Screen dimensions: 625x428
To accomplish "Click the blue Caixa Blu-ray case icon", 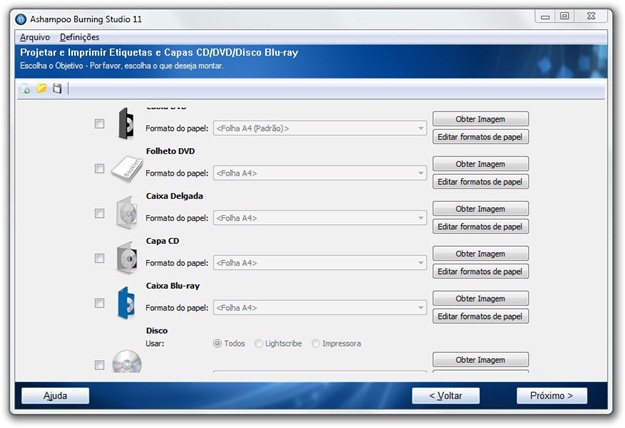I will pyautogui.click(x=127, y=303).
